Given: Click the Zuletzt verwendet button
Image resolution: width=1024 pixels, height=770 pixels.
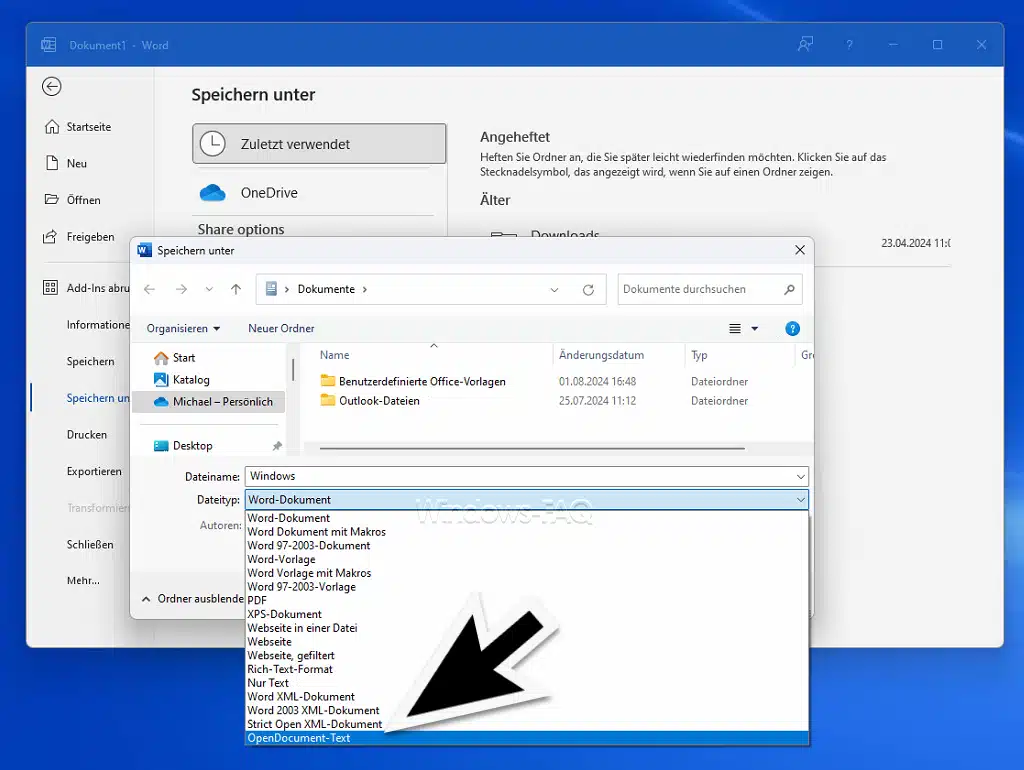Looking at the screenshot, I should click(x=319, y=144).
